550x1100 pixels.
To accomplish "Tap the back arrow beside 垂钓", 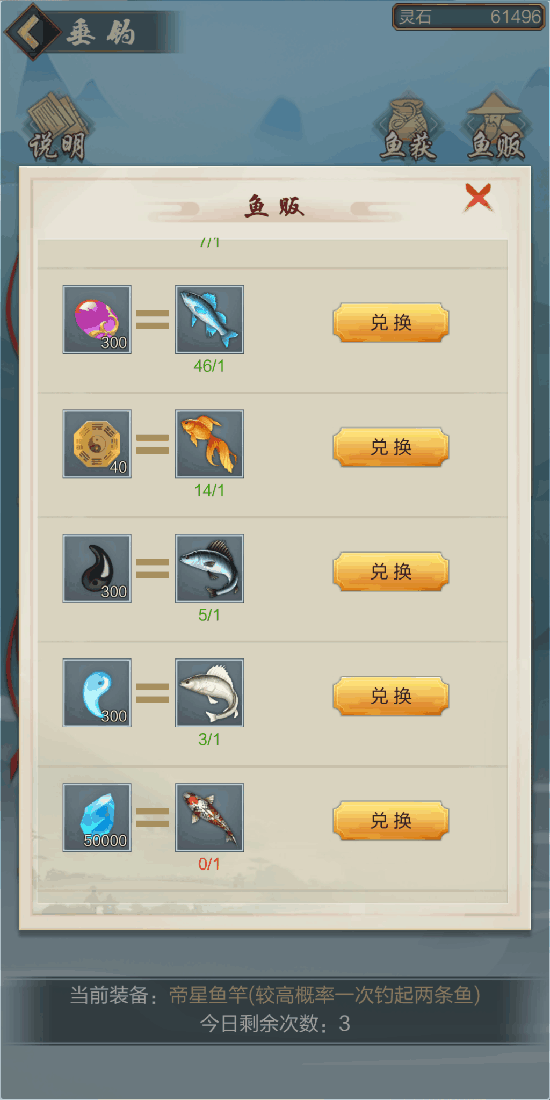I will point(29,31).
